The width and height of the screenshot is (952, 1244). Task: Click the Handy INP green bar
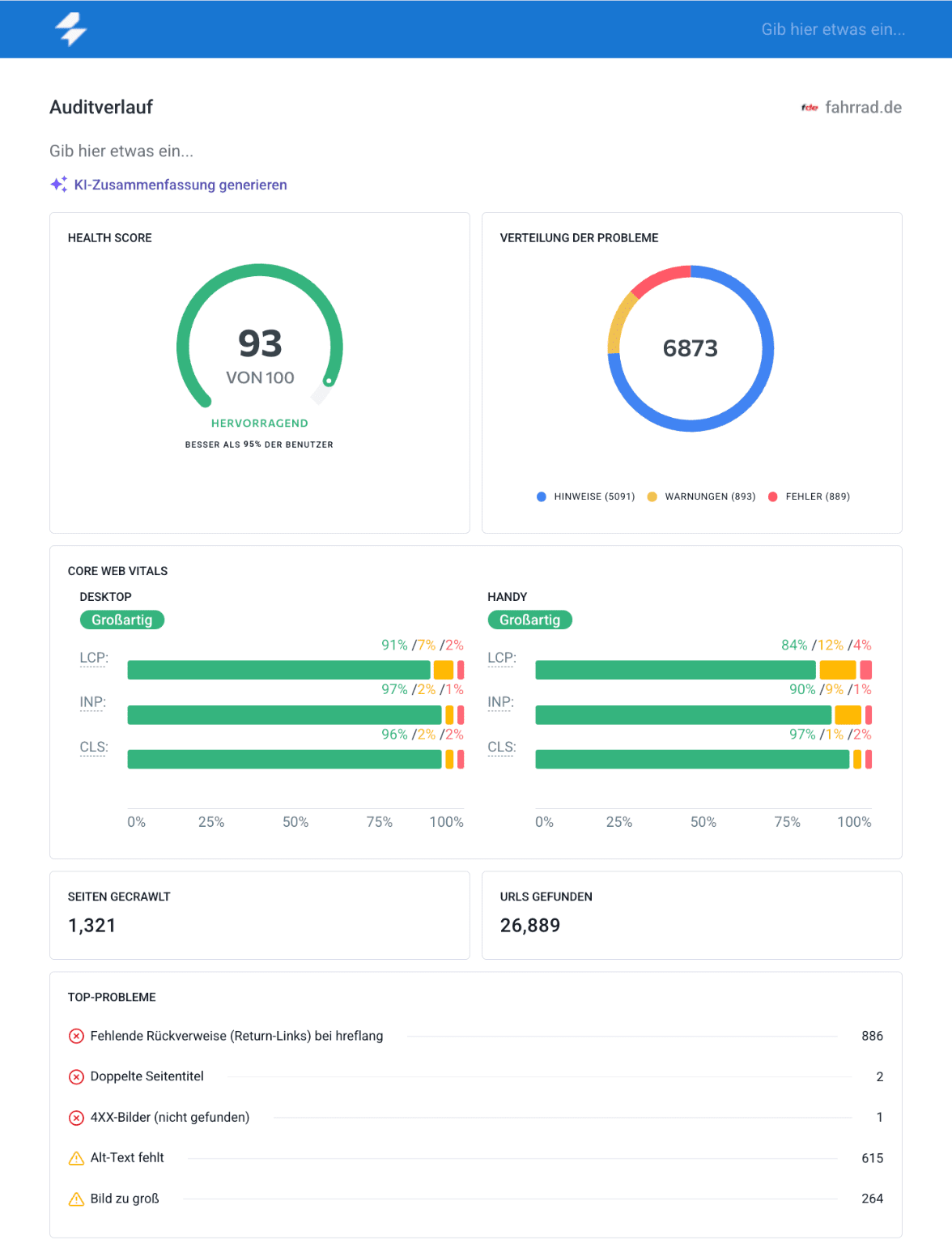tap(684, 714)
